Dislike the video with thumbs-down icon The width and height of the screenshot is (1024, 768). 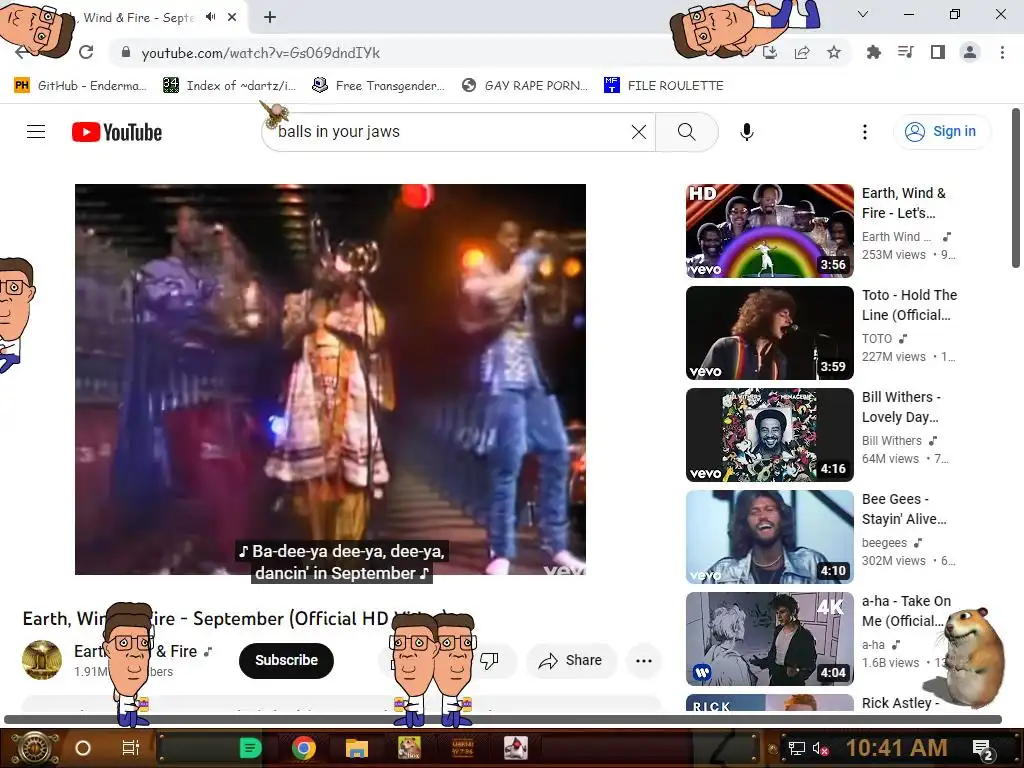click(x=489, y=660)
